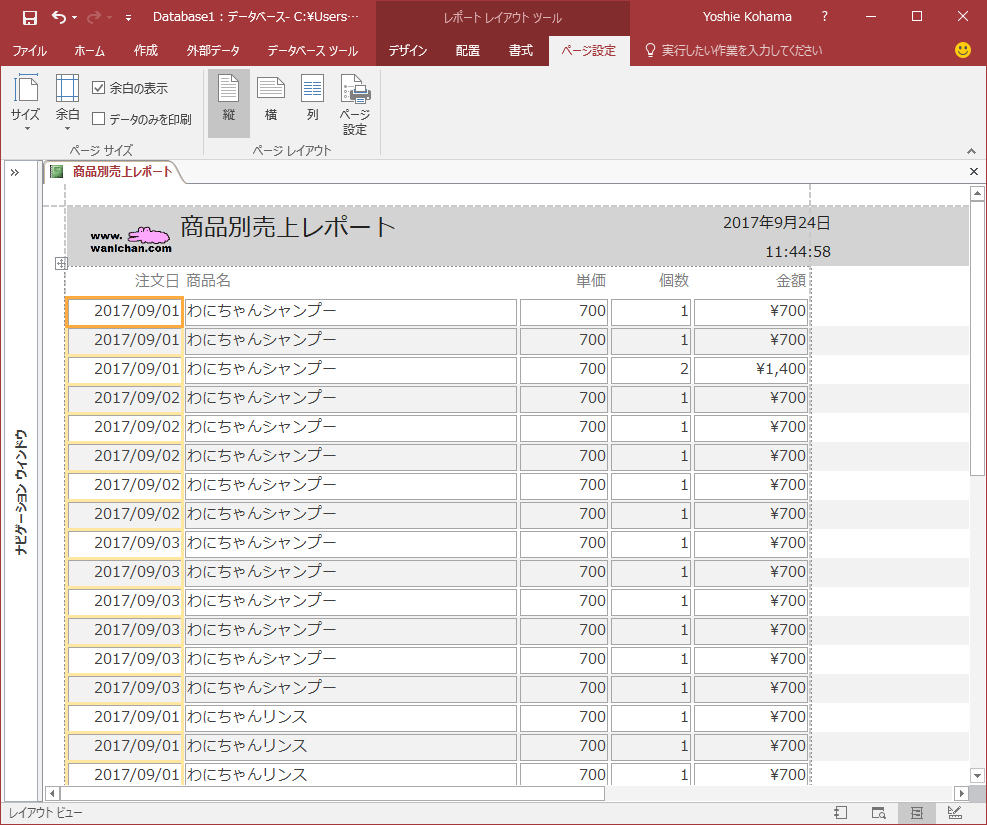
Task: Select the 縦 portrait orientation icon
Action: pos(229,100)
